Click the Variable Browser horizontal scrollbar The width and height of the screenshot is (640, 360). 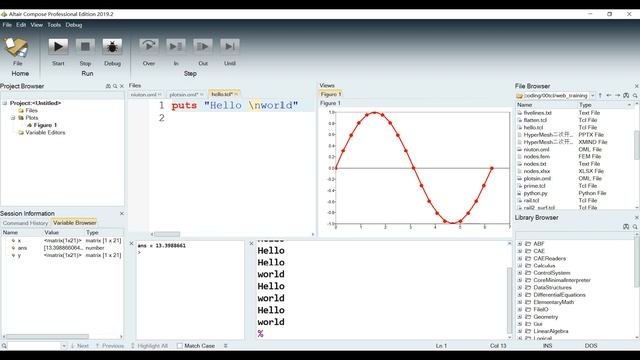pos(47,337)
